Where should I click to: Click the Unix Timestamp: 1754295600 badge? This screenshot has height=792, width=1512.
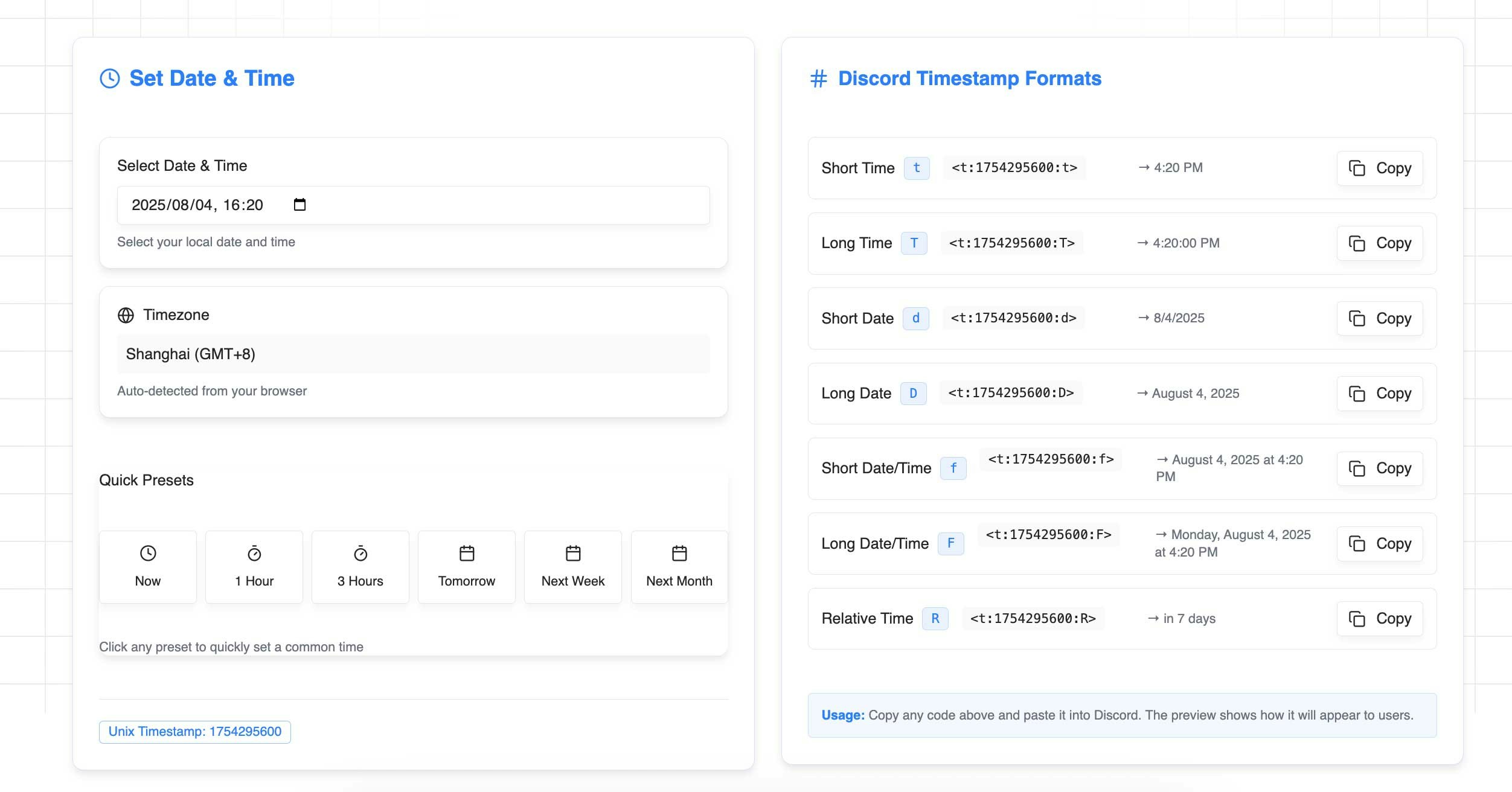coord(195,732)
